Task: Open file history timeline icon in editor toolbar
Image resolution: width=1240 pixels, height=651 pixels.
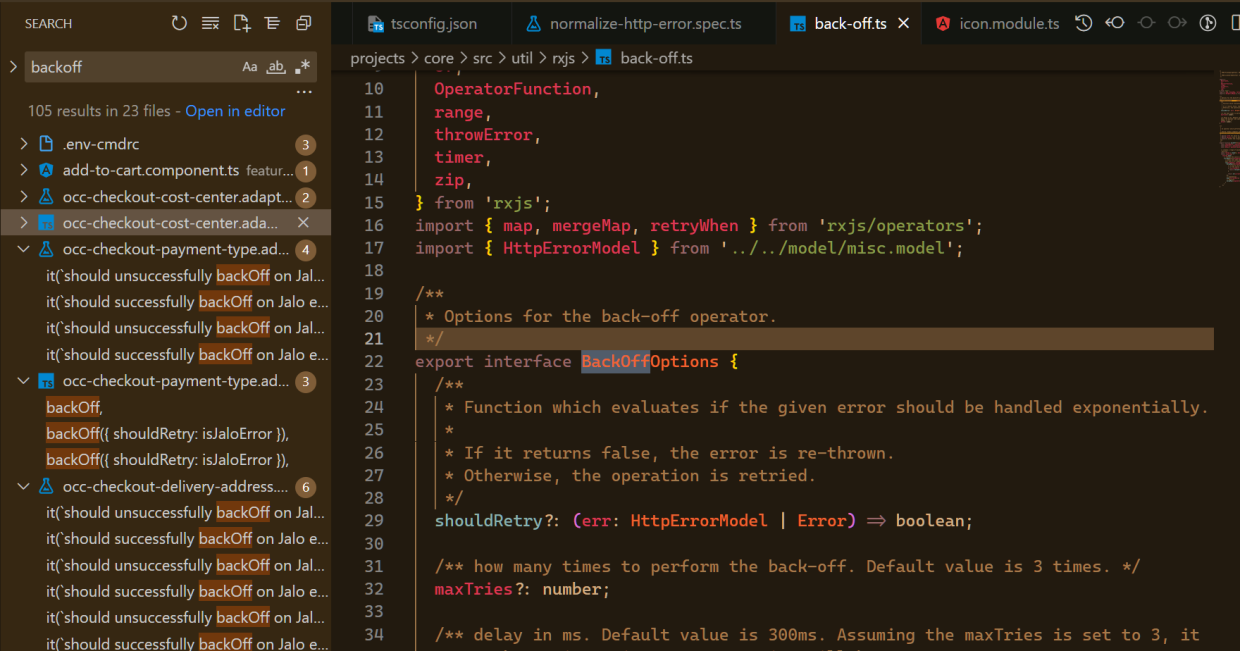Action: [1083, 23]
